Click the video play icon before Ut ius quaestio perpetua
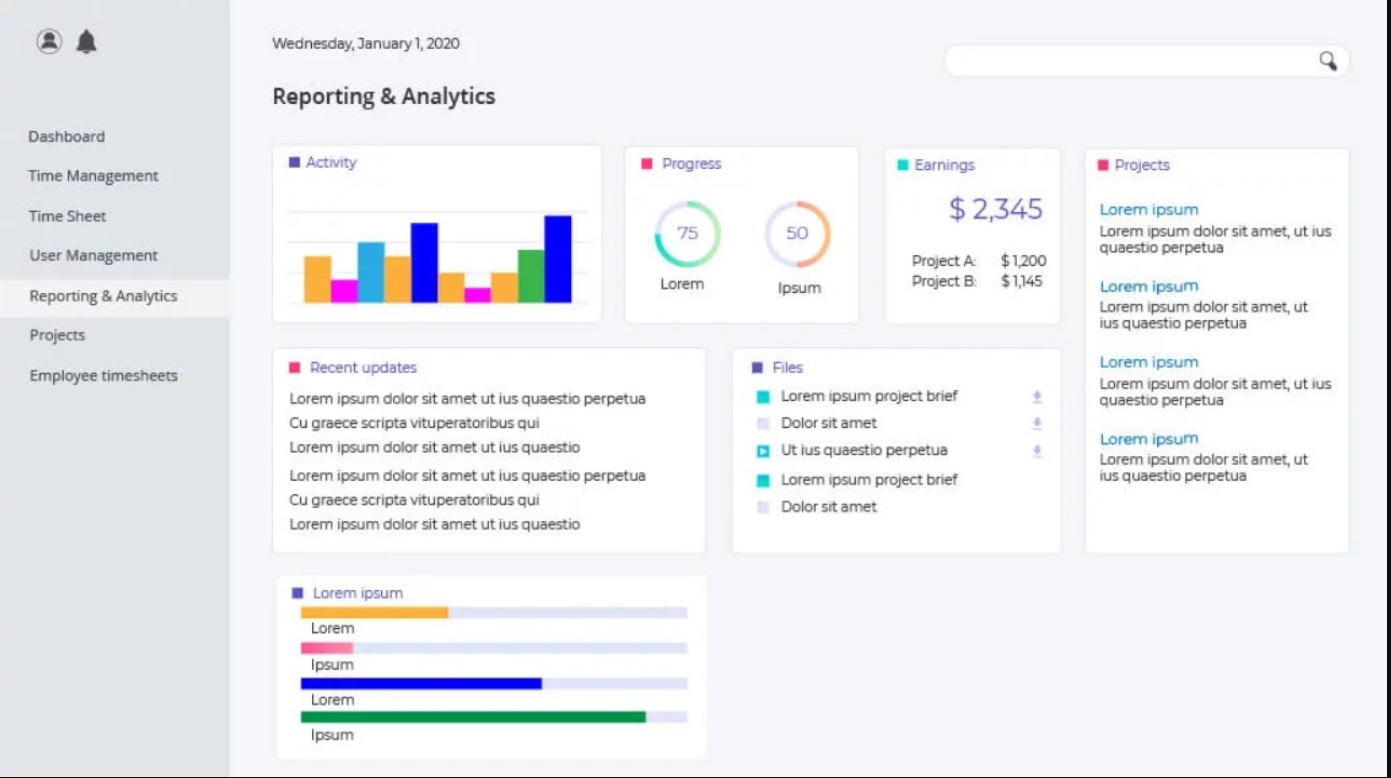 point(762,450)
